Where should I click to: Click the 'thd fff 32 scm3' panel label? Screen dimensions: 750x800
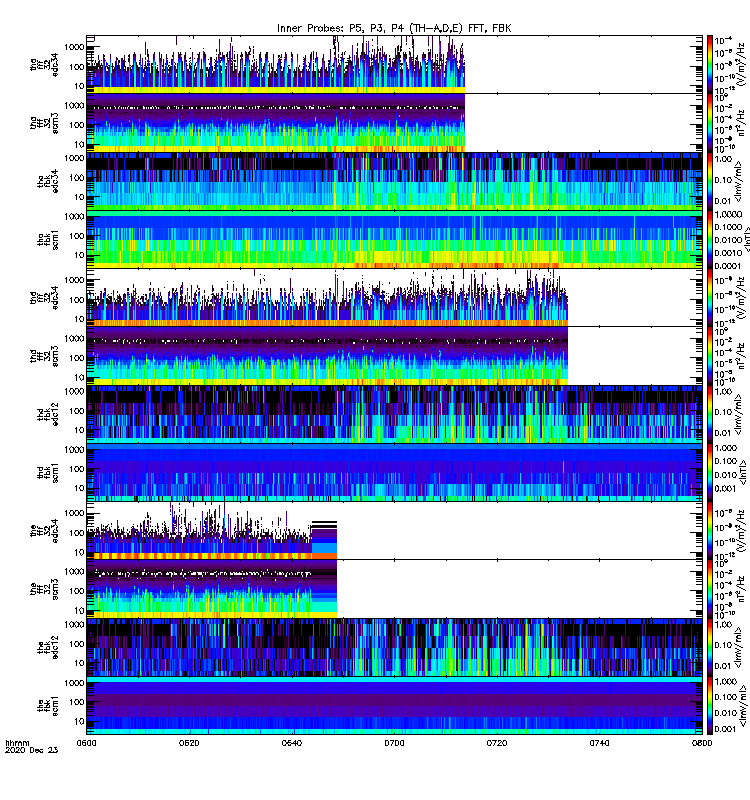tap(44, 356)
